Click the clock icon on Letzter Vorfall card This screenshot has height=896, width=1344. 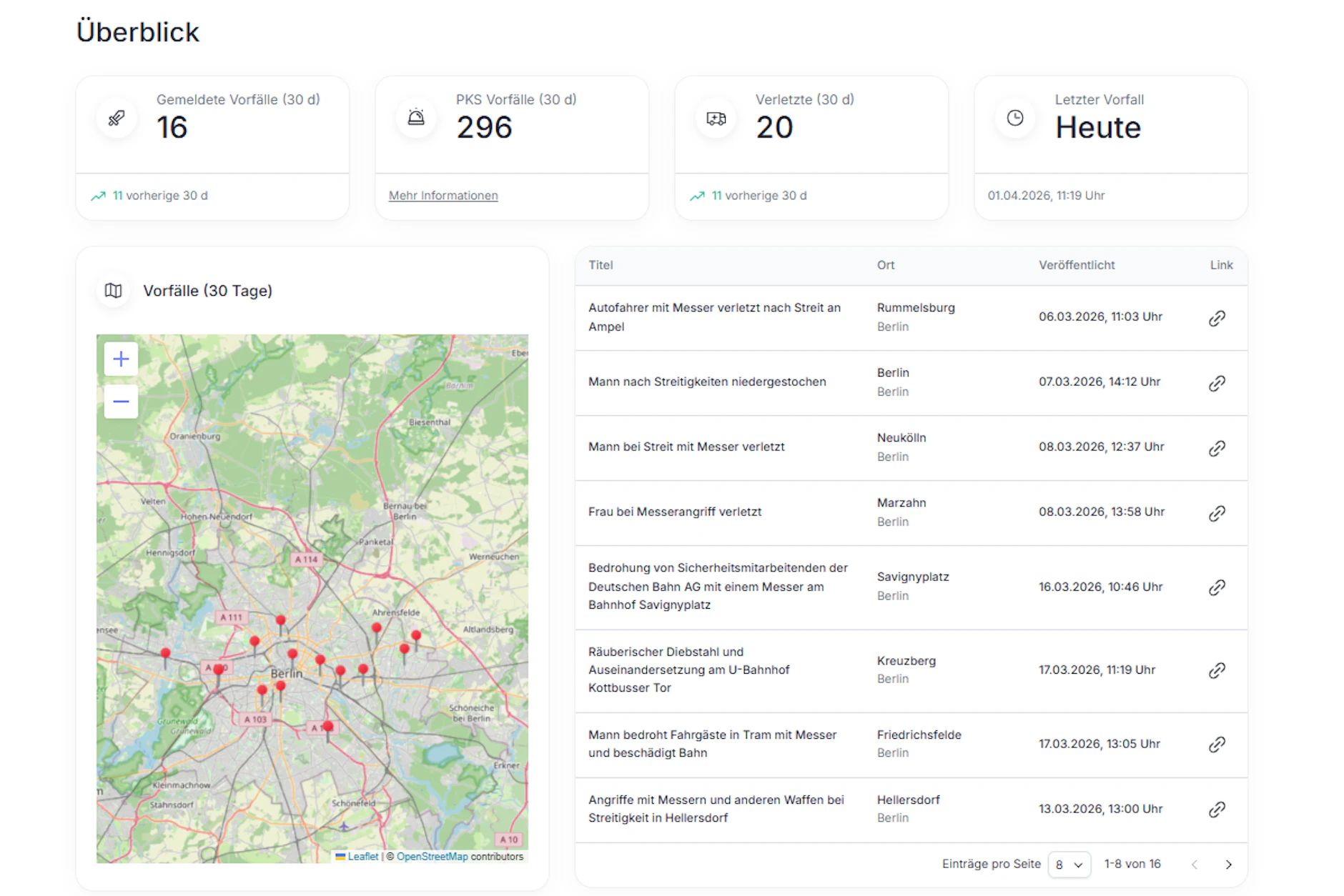(1014, 119)
